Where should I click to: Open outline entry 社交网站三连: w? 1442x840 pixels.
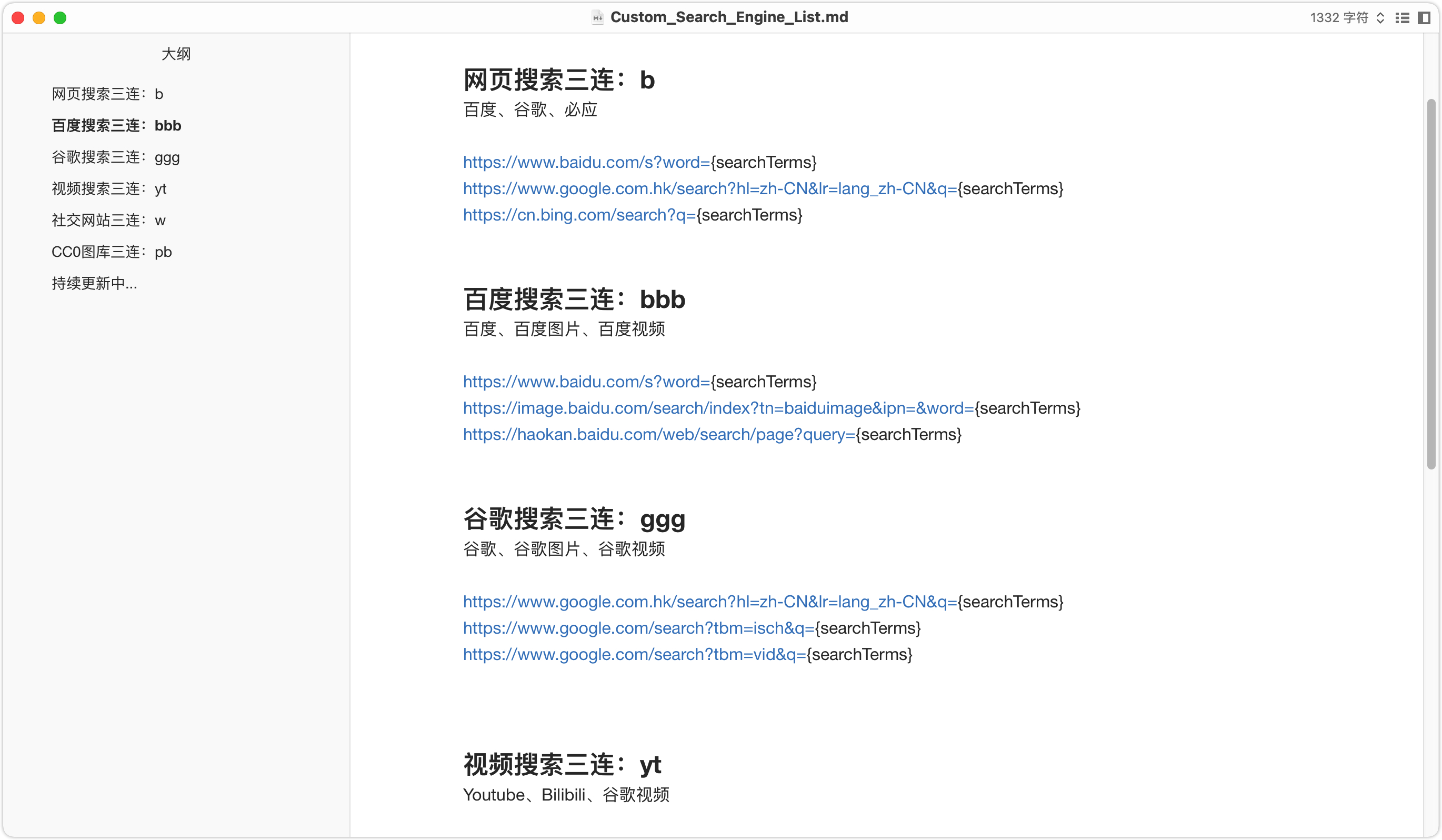(109, 221)
